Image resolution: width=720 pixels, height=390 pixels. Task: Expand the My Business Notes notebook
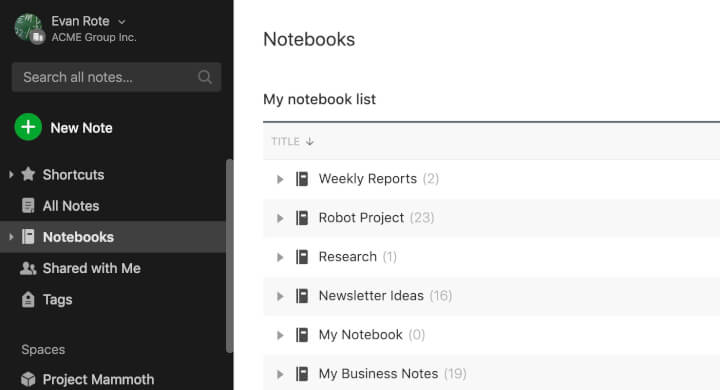(280, 374)
